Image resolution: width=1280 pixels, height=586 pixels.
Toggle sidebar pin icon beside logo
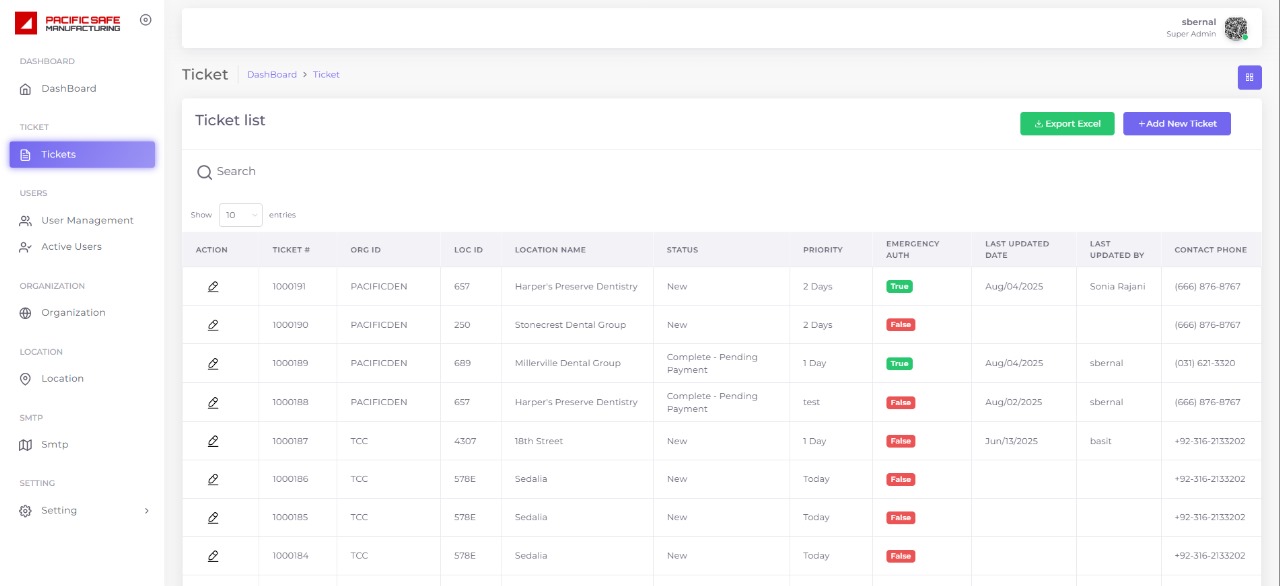coord(146,20)
